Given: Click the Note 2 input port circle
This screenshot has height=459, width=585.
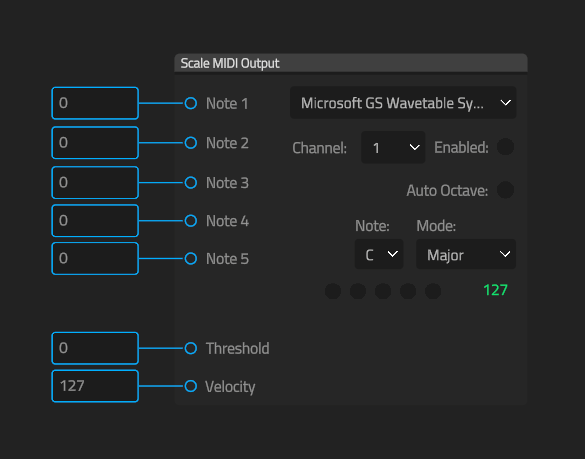Looking at the screenshot, I should pos(191,143).
